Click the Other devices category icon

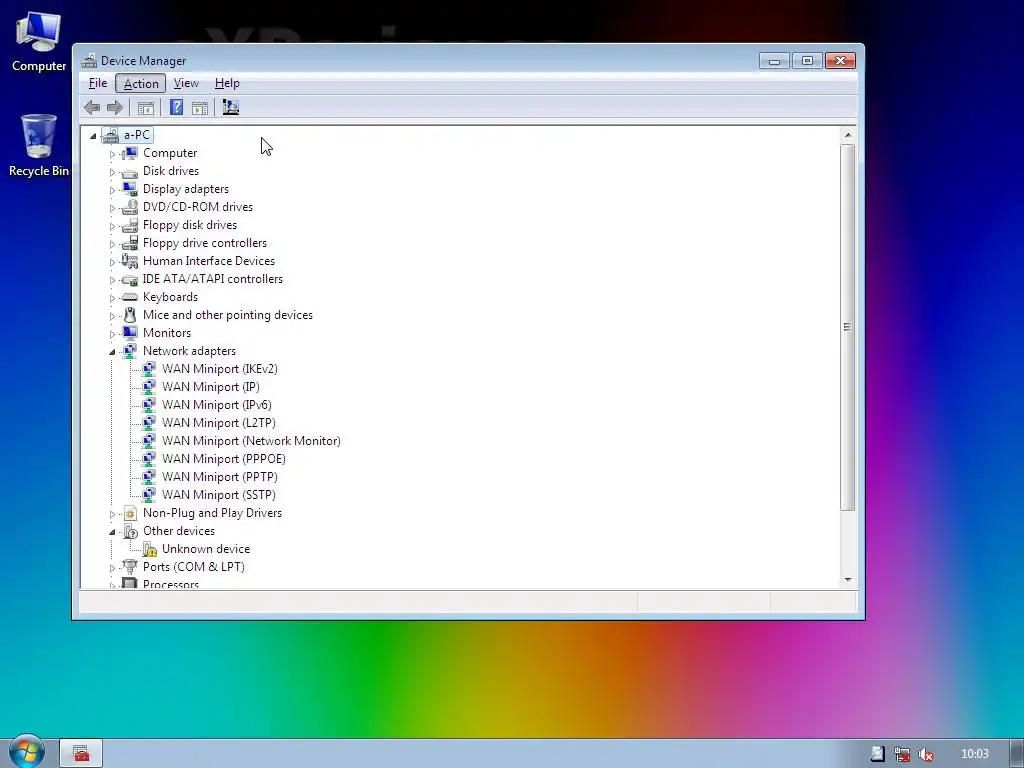click(130, 531)
